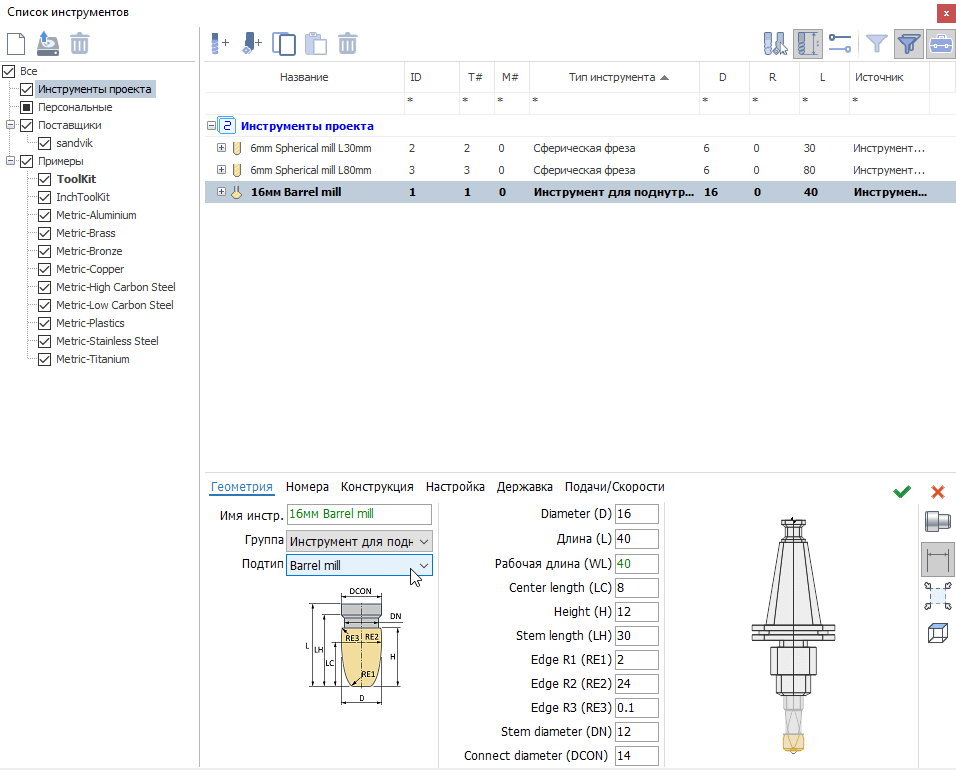Viewport: 956px width, 770px height.
Task: Collapse Инструменты проекта group in table
Action: pyautogui.click(x=211, y=126)
